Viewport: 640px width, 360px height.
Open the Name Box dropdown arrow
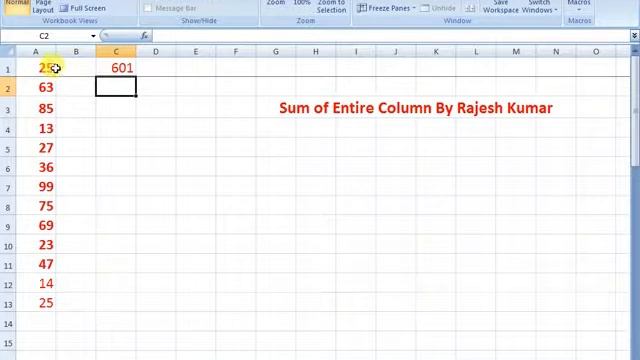pos(93,36)
